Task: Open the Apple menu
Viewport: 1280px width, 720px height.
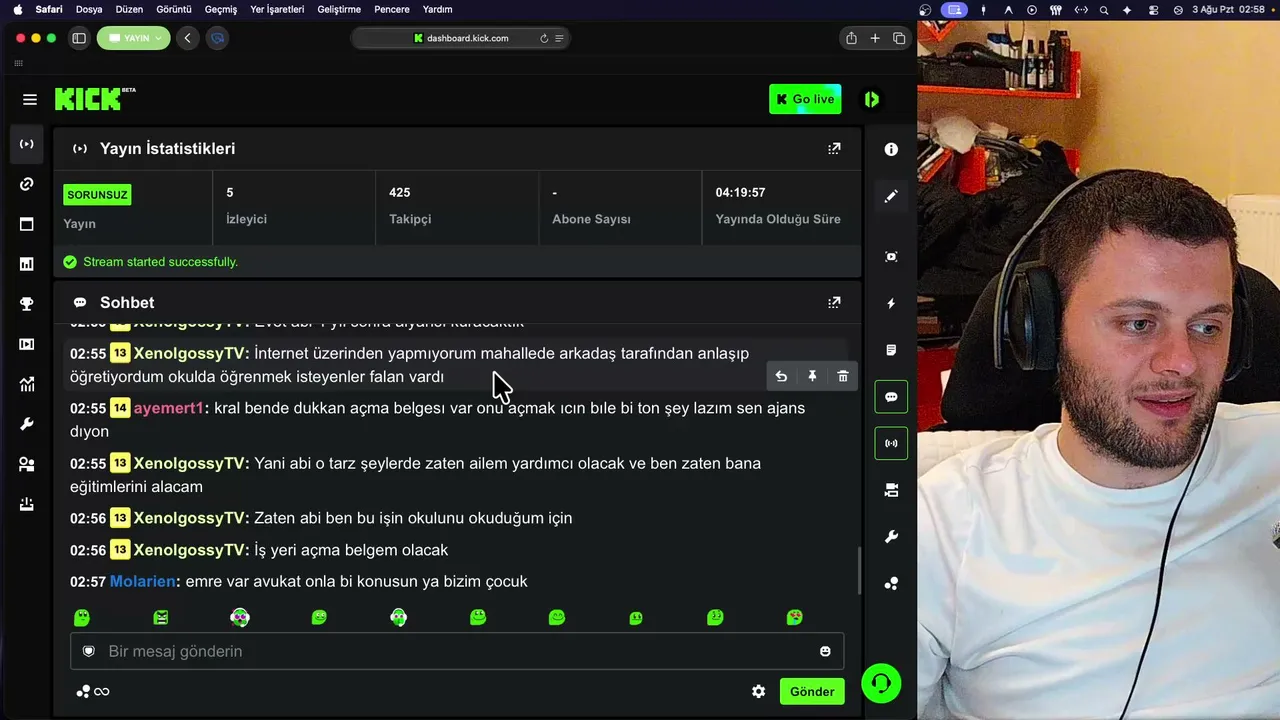Action: pyautogui.click(x=17, y=9)
